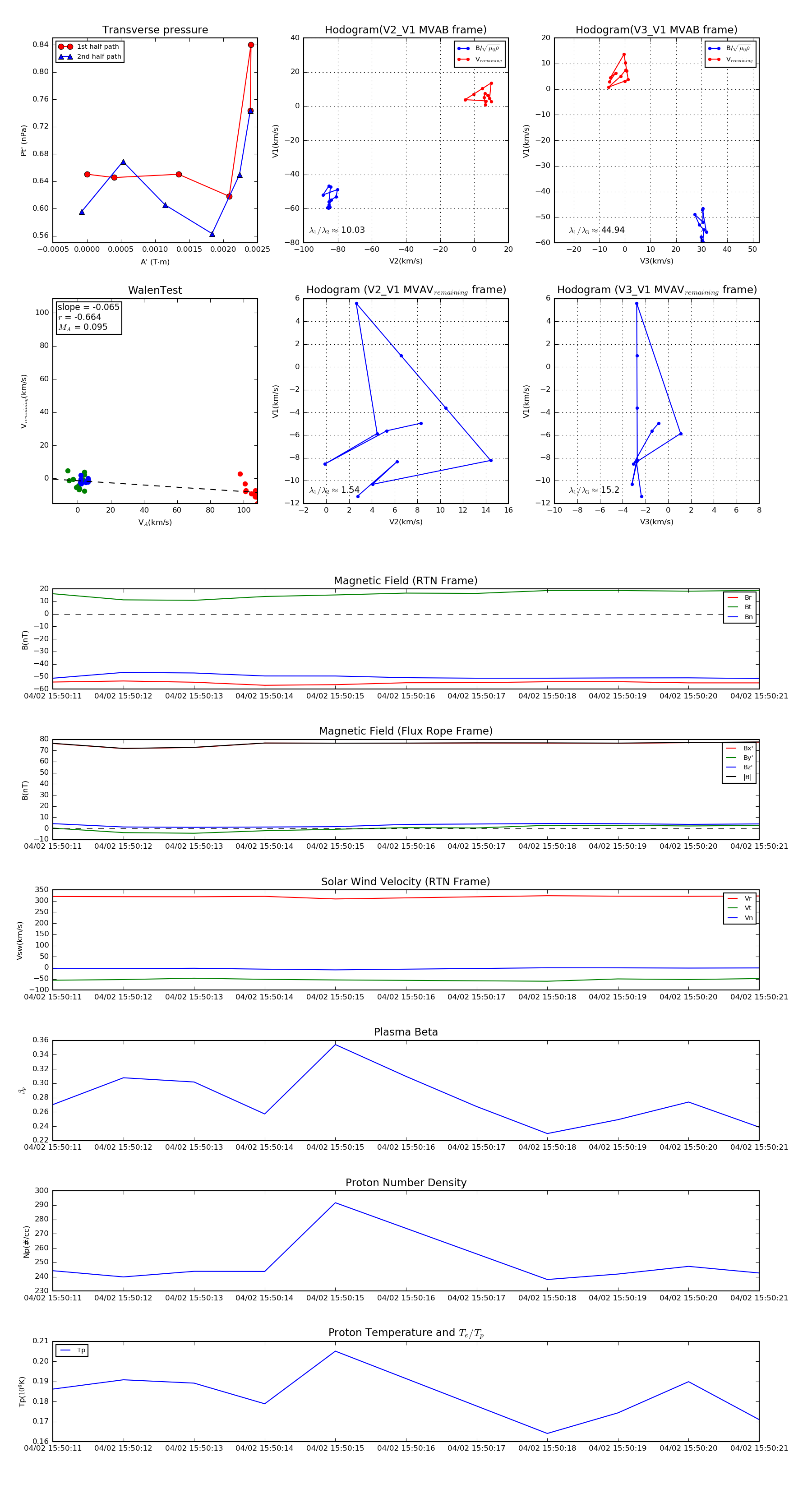Image resolution: width=812 pixels, height=1489 pixels.
Task: Click the Pt' (nPa) y-axis label
Action: coord(24,140)
